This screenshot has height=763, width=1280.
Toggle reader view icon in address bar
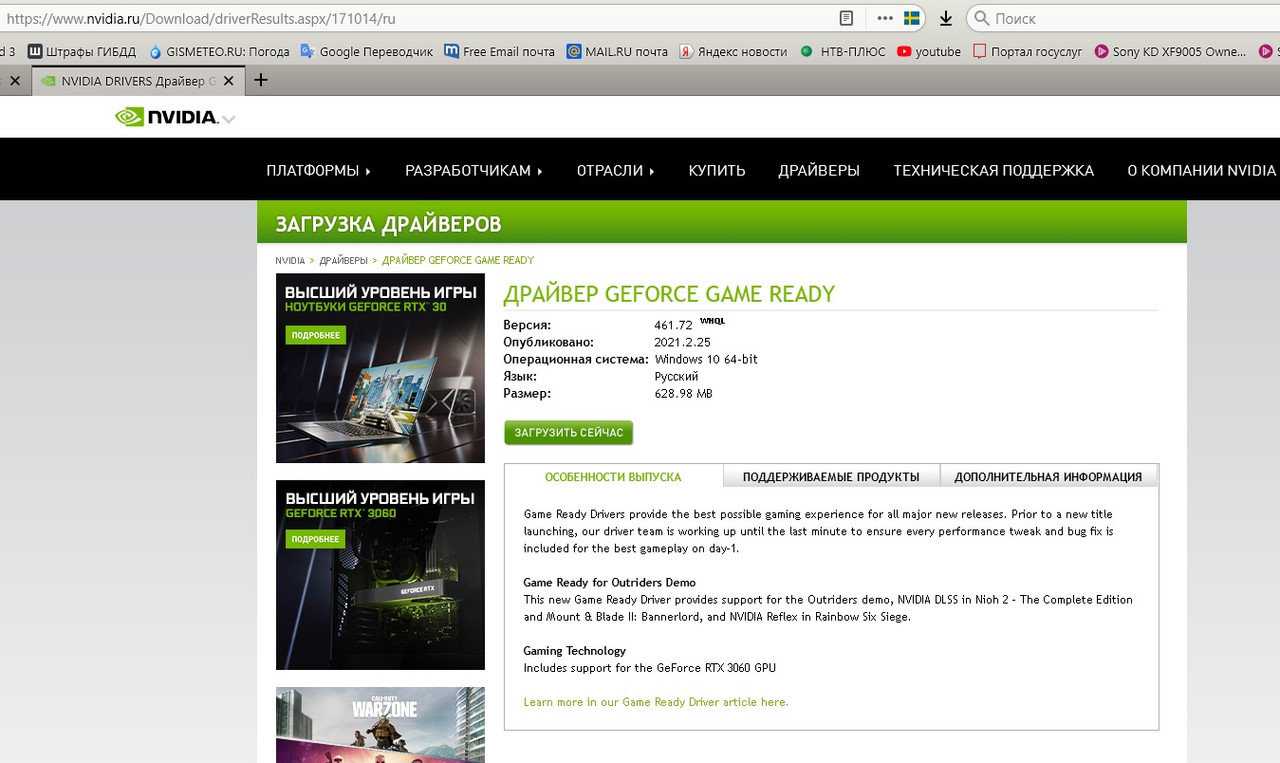847,18
